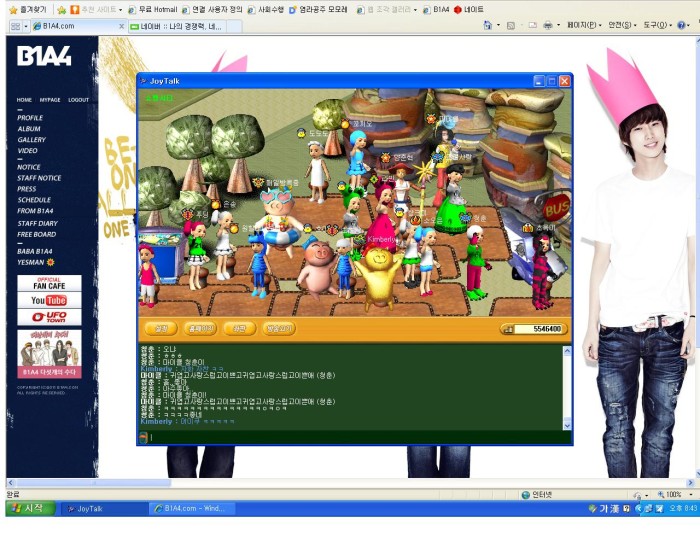Open the STAFF DIARY link
Viewport: 700px width, 560px height.
pyautogui.click(x=37, y=223)
